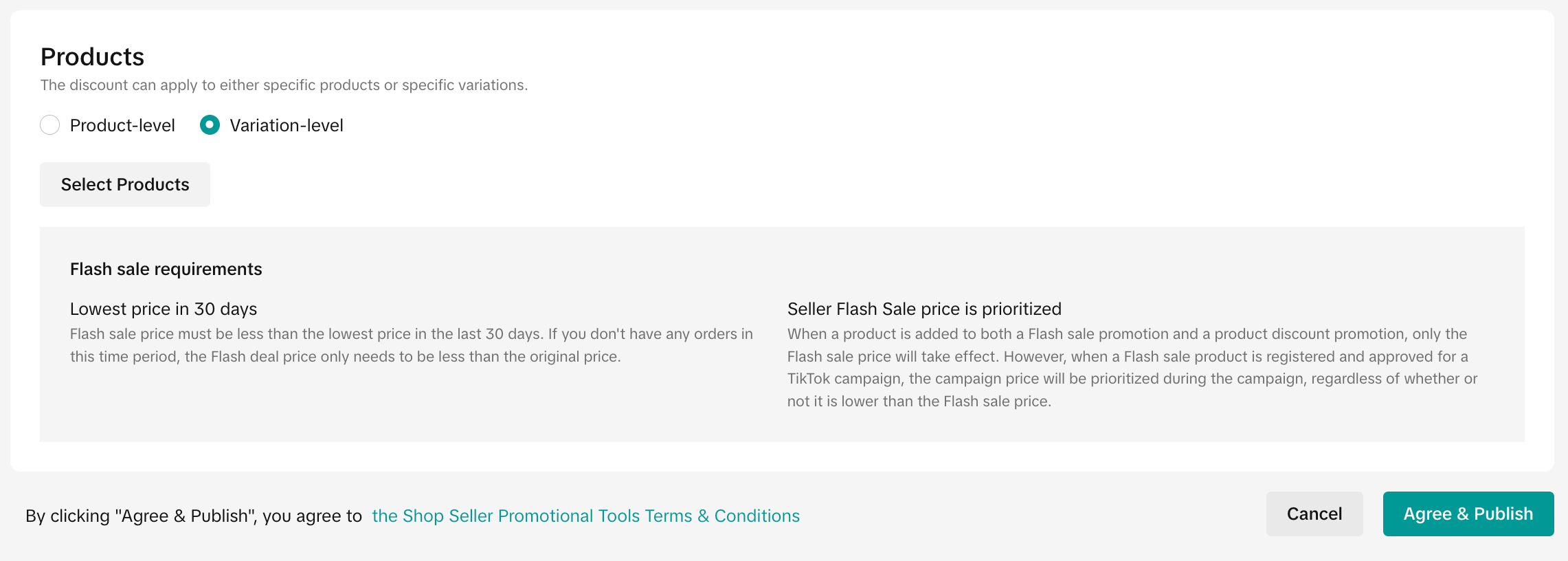Click the agreement notice text near Cancel
1568x561 pixels.
tap(194, 515)
